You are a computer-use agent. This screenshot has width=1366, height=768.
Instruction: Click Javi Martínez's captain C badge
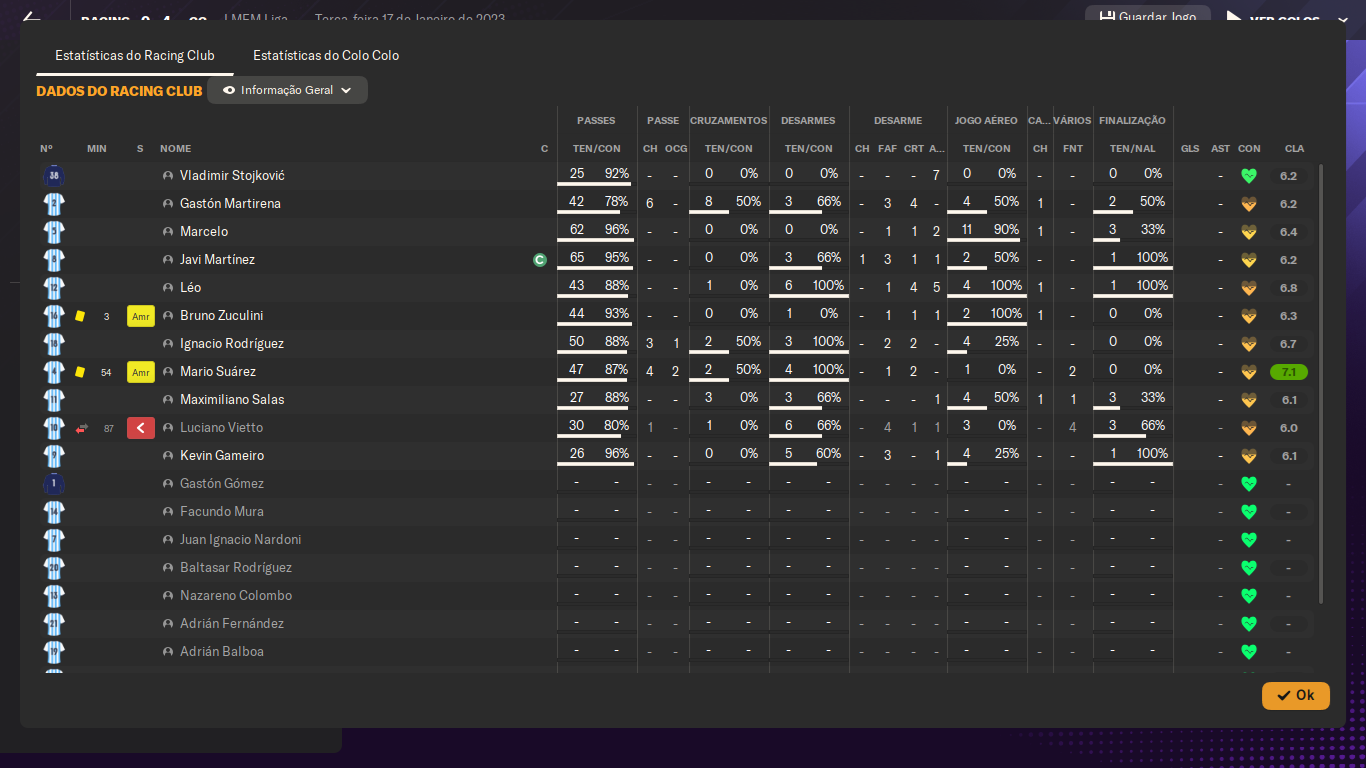540,260
